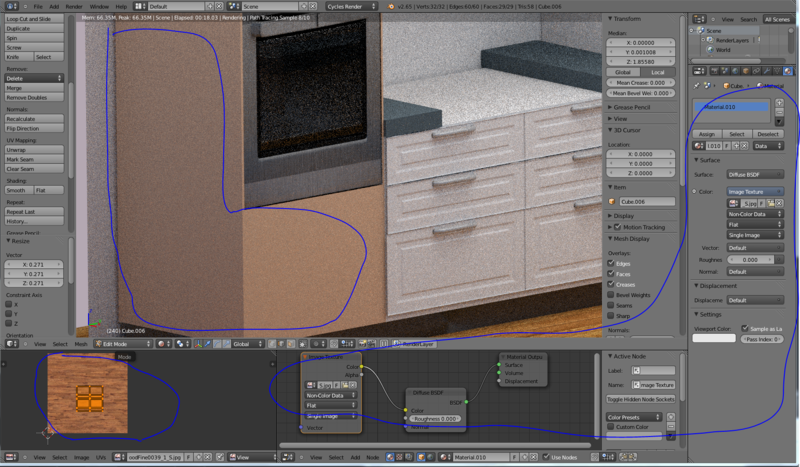Click the open image folder icon in properties
This screenshot has width=800, height=467.
click(770, 203)
